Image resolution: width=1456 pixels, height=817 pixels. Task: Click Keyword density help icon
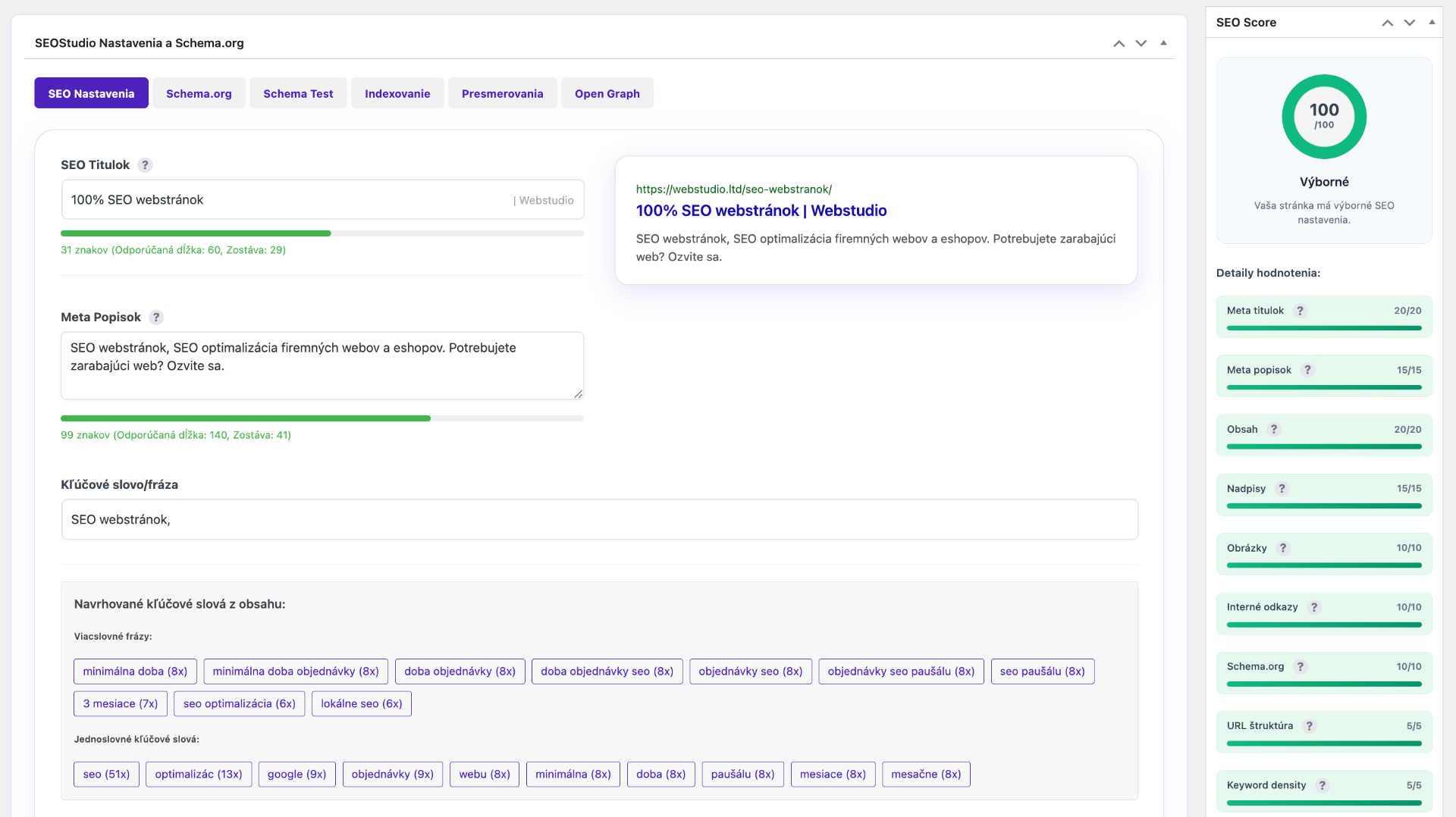click(1323, 785)
